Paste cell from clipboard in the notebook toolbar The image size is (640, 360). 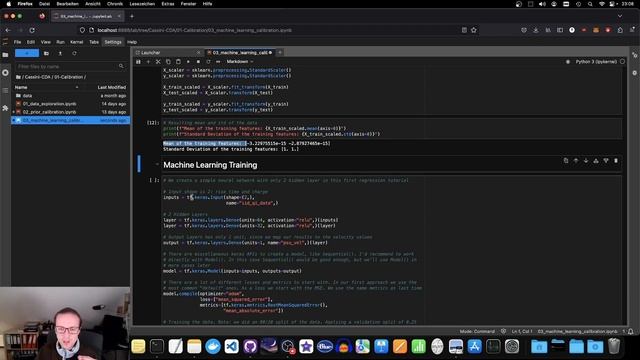pyautogui.click(x=178, y=62)
